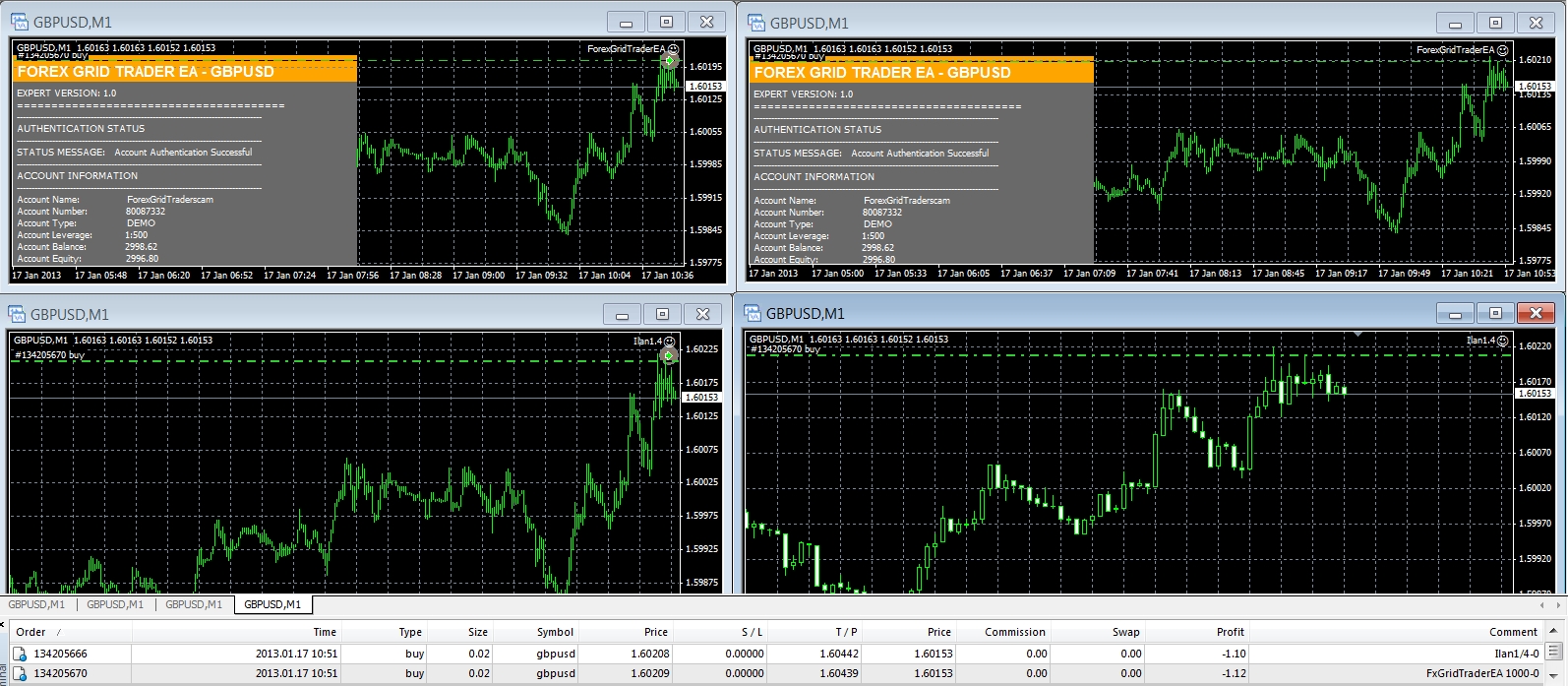Viewport: 1568px width, 686px height.
Task: Select the order icon beside 134205670
Action: click(20, 673)
